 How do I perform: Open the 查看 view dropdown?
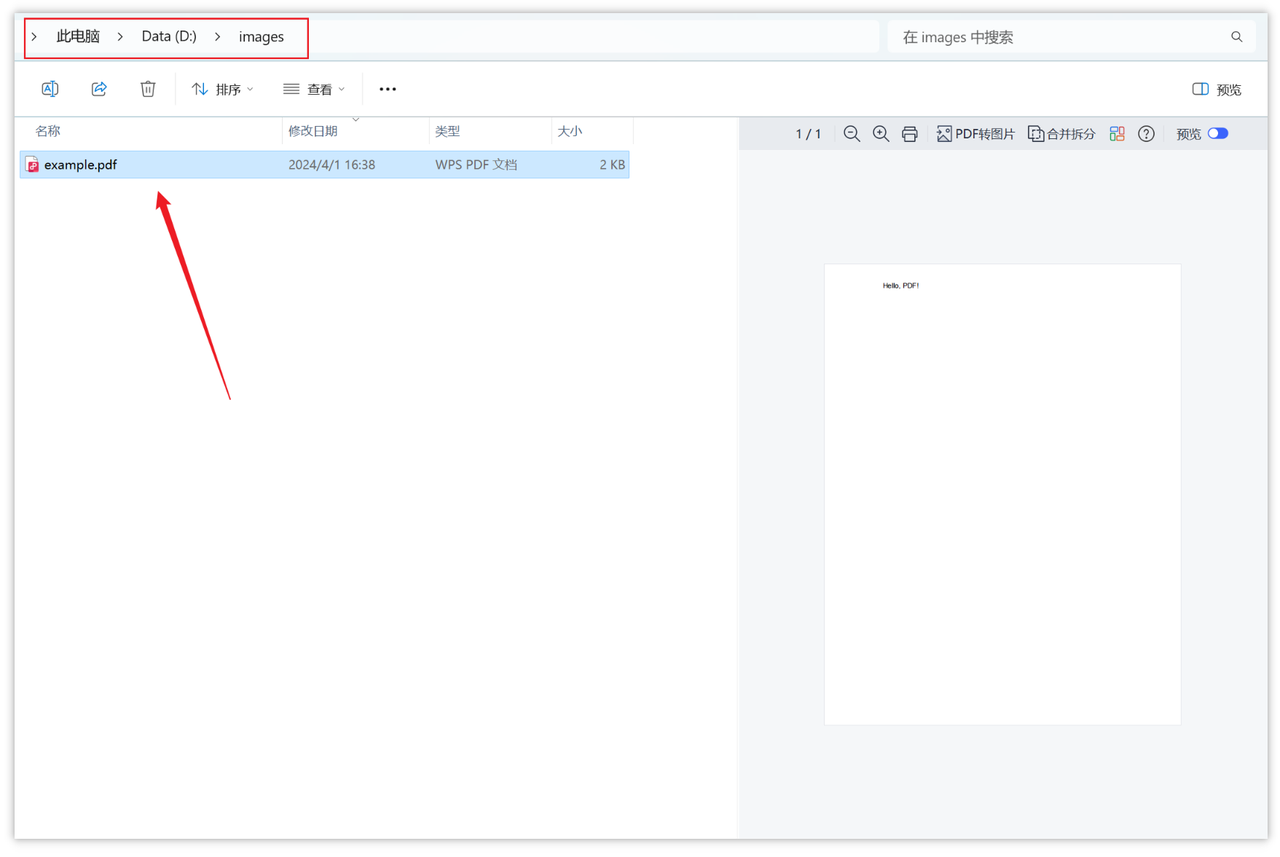(314, 89)
